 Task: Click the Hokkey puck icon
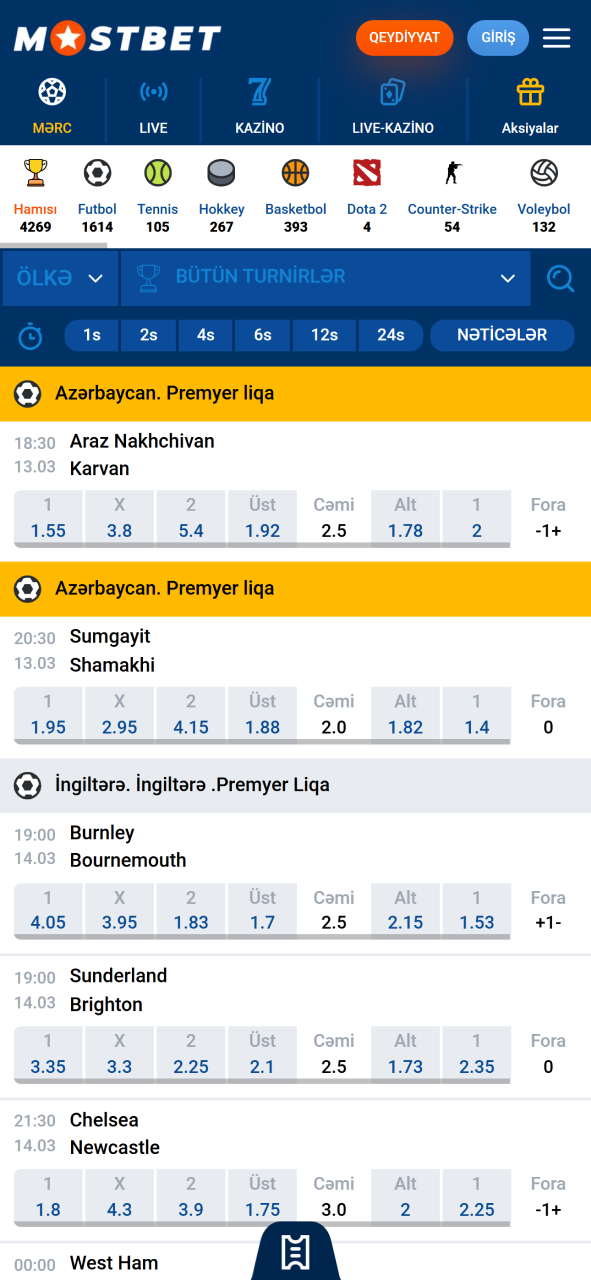(221, 172)
